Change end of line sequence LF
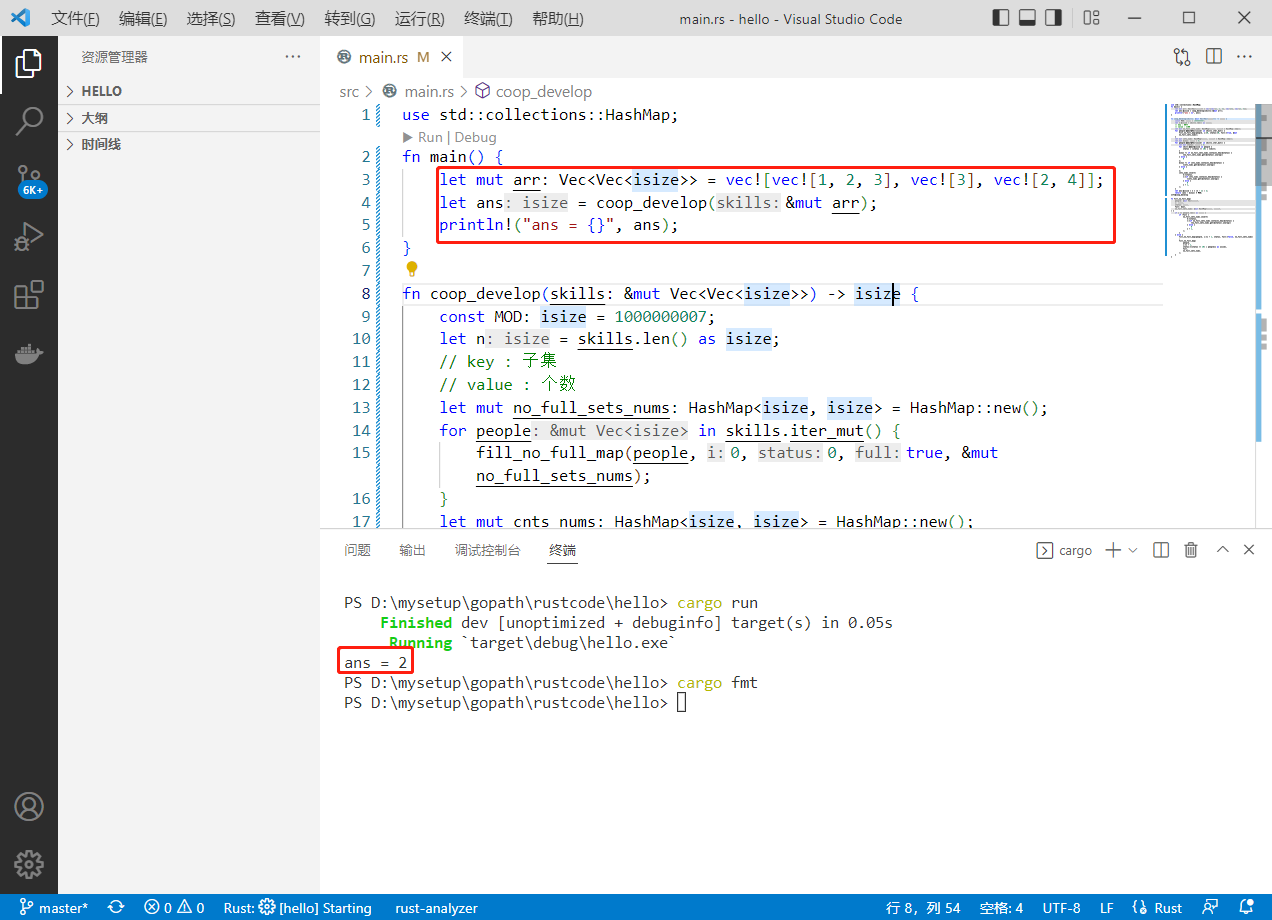Image resolution: width=1272 pixels, height=920 pixels. click(1107, 908)
